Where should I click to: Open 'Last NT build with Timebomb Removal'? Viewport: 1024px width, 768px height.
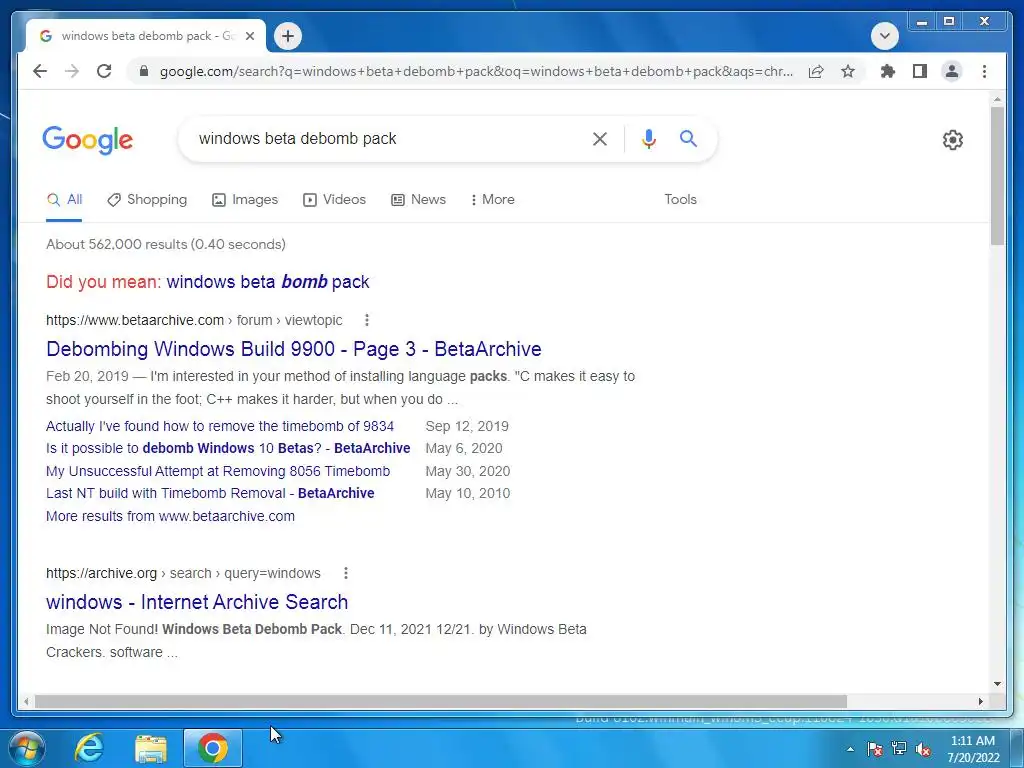pos(210,494)
